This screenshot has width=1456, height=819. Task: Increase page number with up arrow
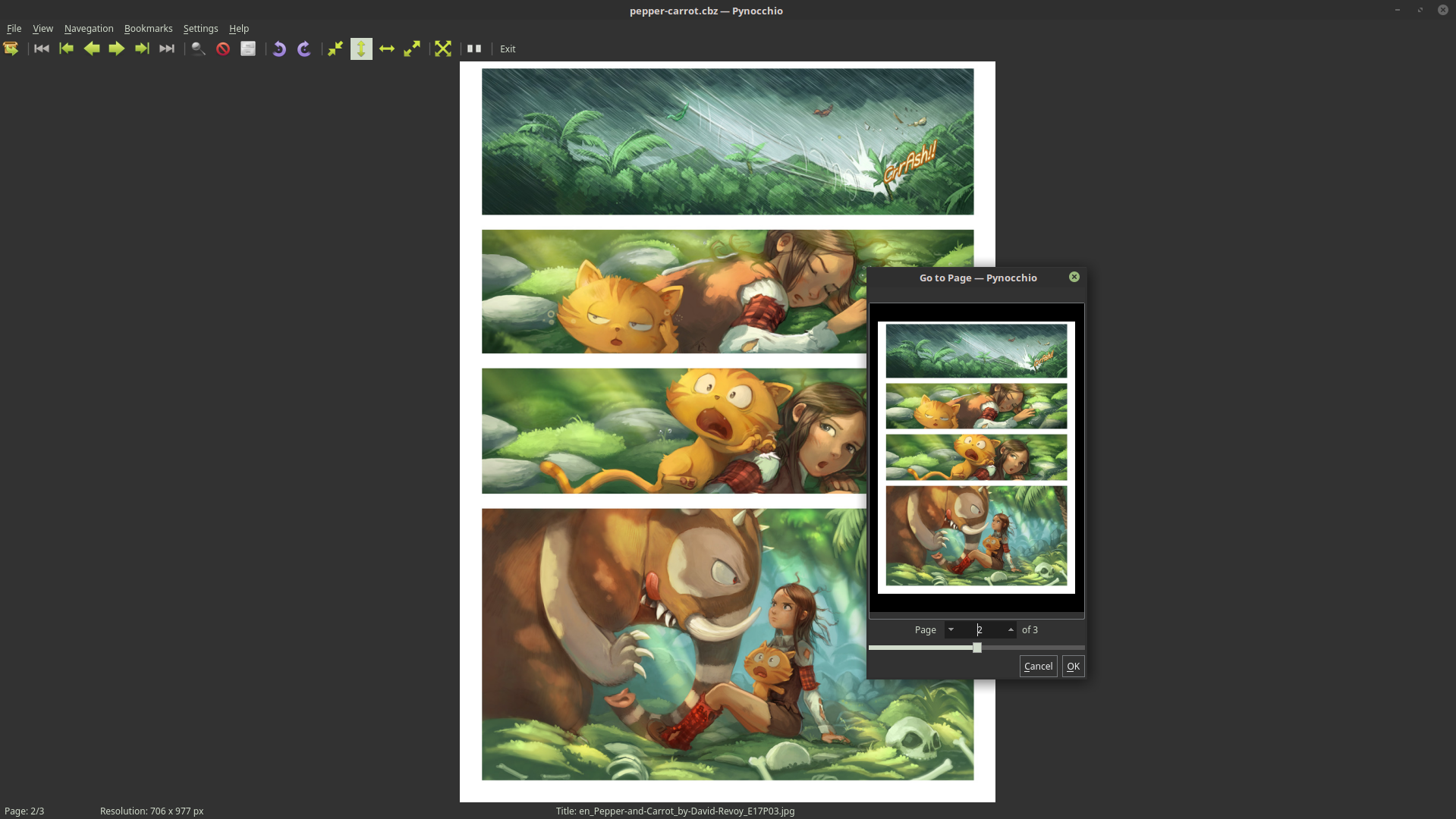click(x=1011, y=629)
